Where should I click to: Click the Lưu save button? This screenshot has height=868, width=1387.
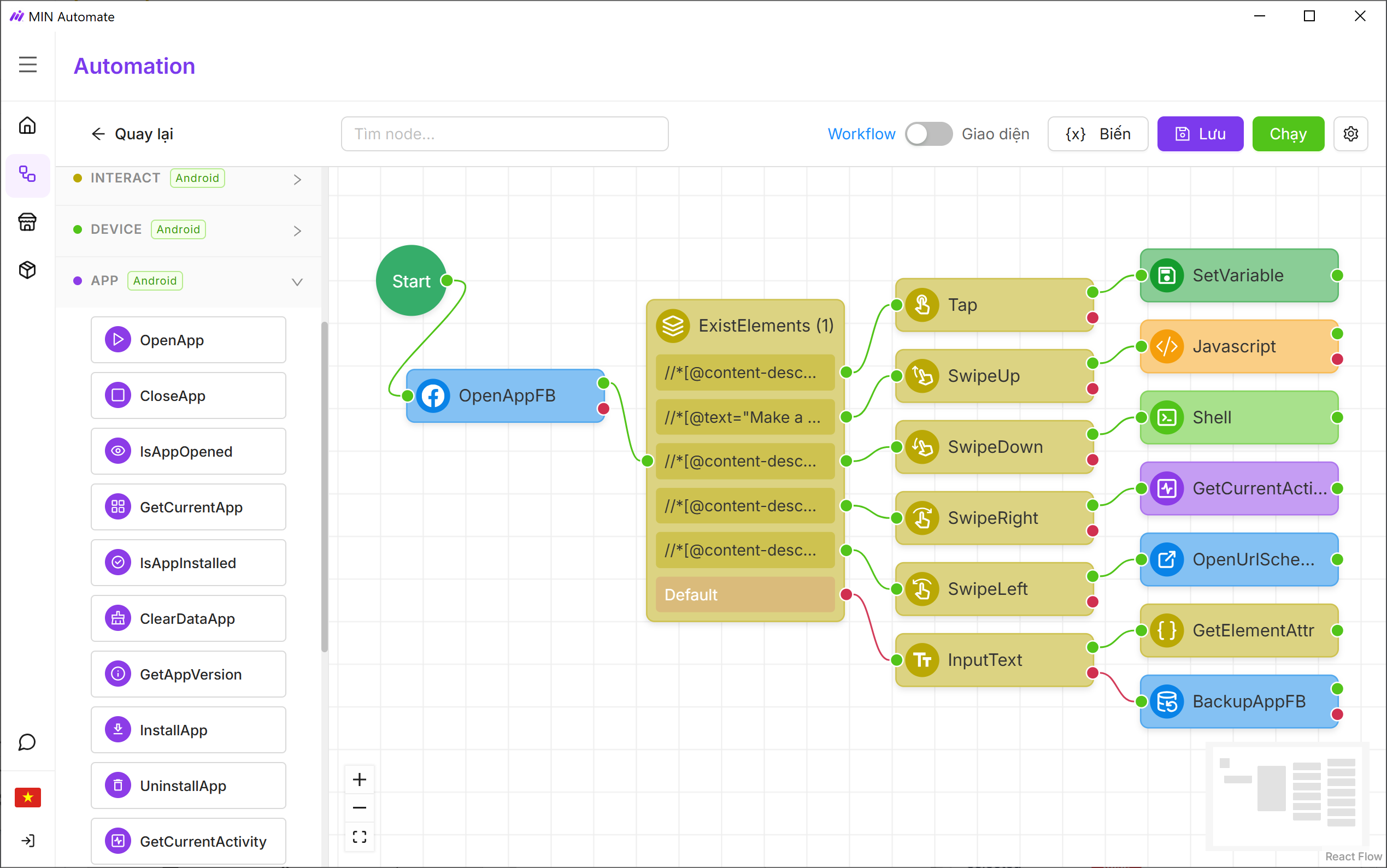[1200, 134]
